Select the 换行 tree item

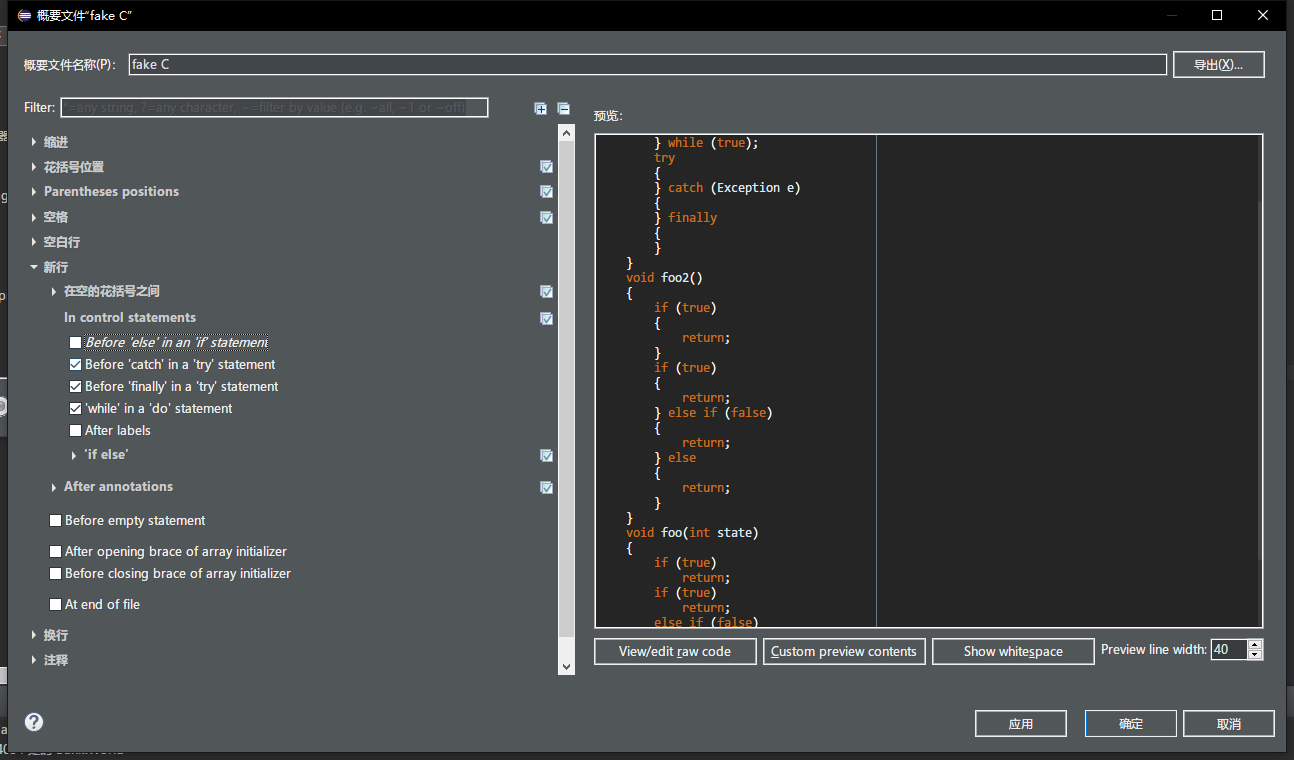pyautogui.click(x=56, y=635)
